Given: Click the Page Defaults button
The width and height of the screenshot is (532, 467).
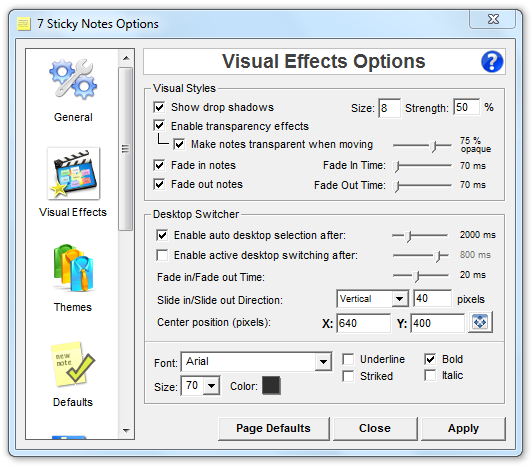Looking at the screenshot, I should (274, 429).
